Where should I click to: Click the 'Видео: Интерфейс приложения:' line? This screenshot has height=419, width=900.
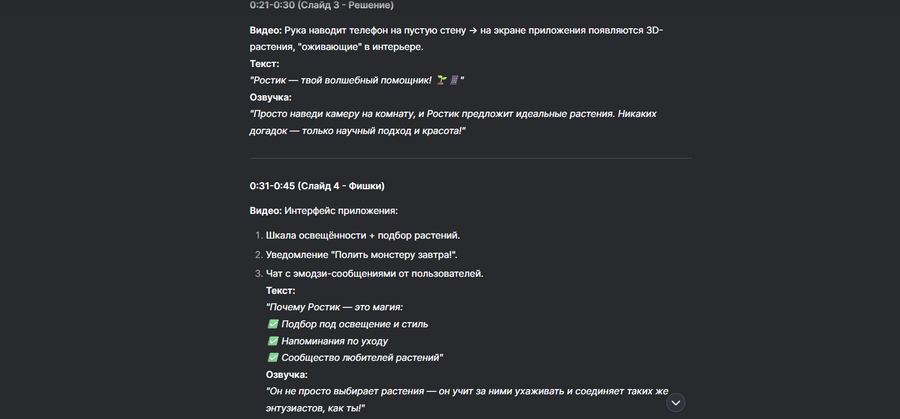tap(323, 211)
